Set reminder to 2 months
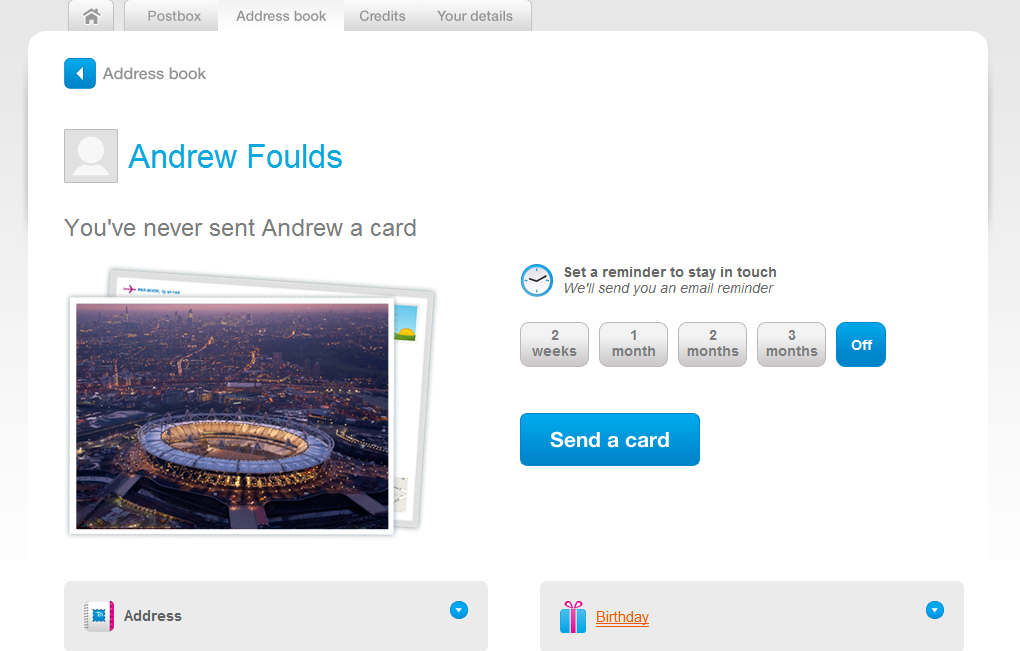The image size is (1020, 651). pos(712,344)
